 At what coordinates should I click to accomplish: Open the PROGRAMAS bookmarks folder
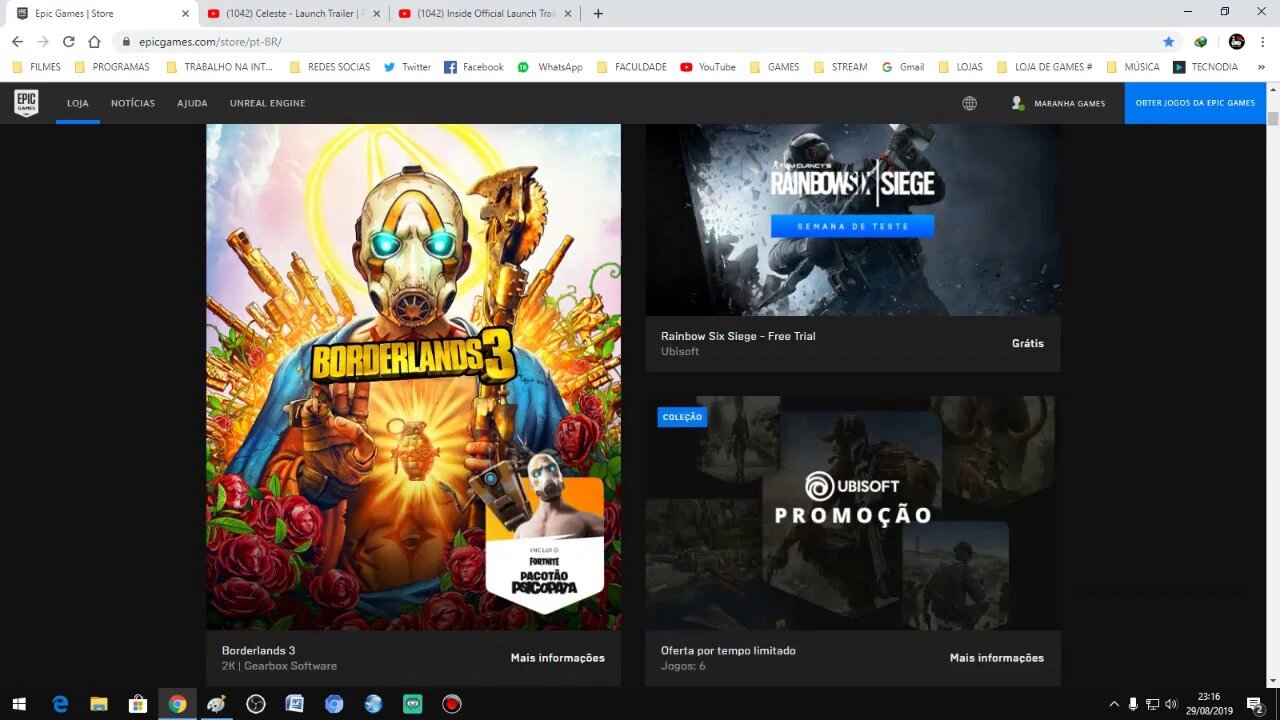point(111,67)
